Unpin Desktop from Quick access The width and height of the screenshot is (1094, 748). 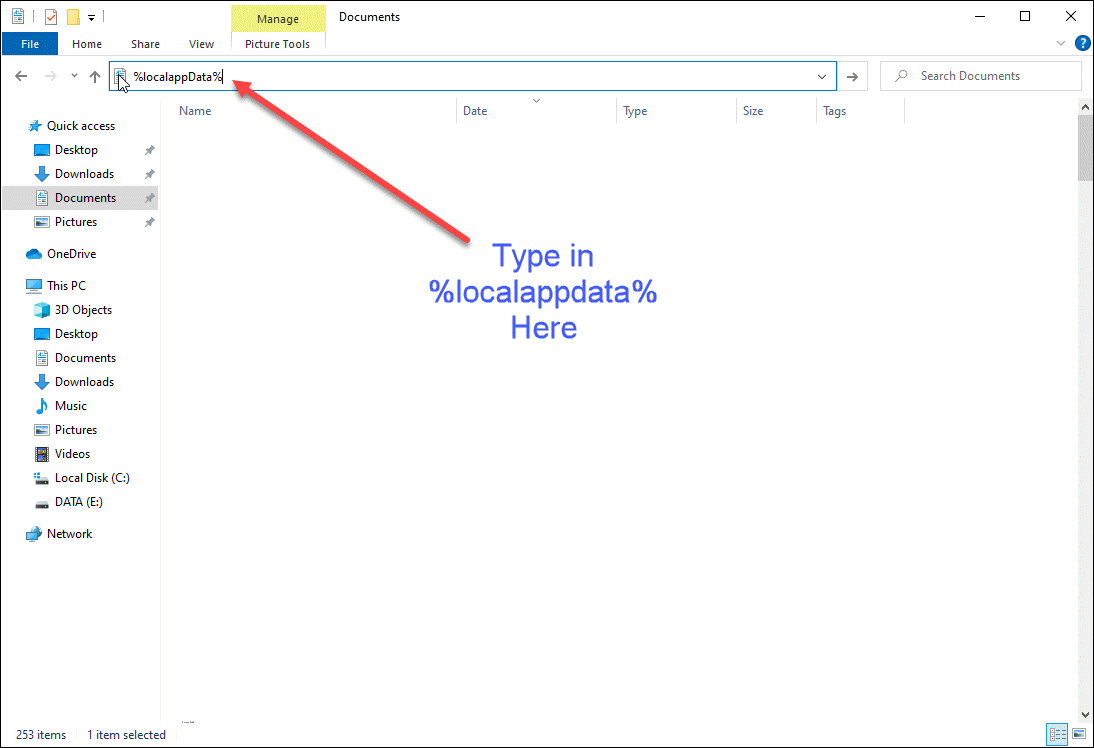click(x=149, y=150)
